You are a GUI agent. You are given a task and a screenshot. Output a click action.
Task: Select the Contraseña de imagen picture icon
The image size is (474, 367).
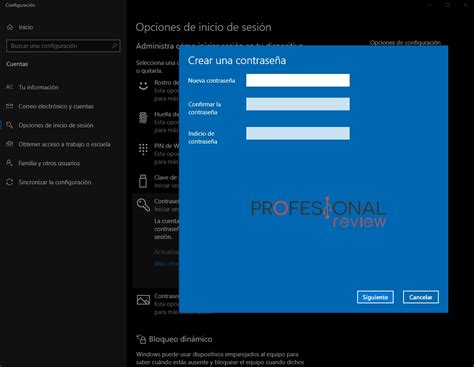[x=143, y=300]
